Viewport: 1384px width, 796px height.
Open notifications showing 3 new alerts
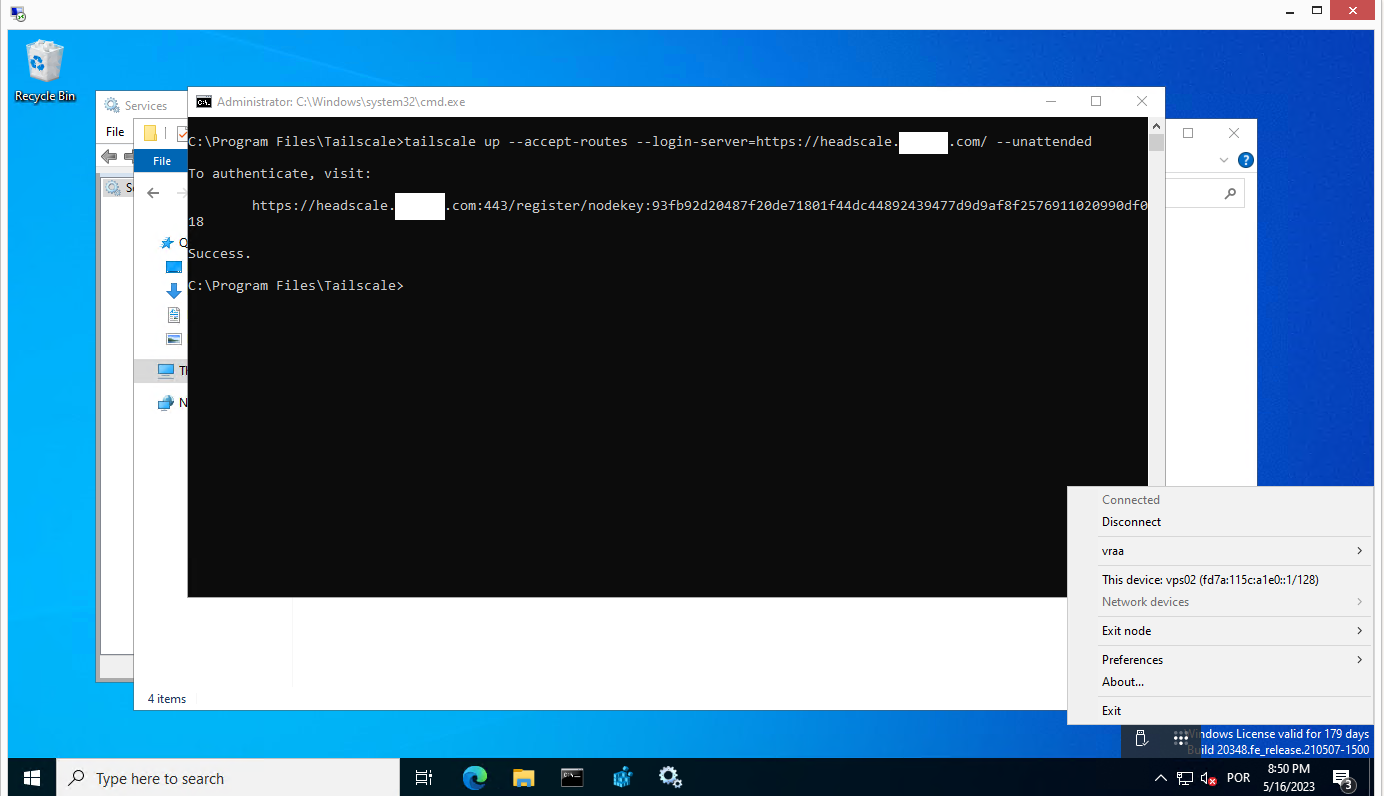click(x=1340, y=777)
